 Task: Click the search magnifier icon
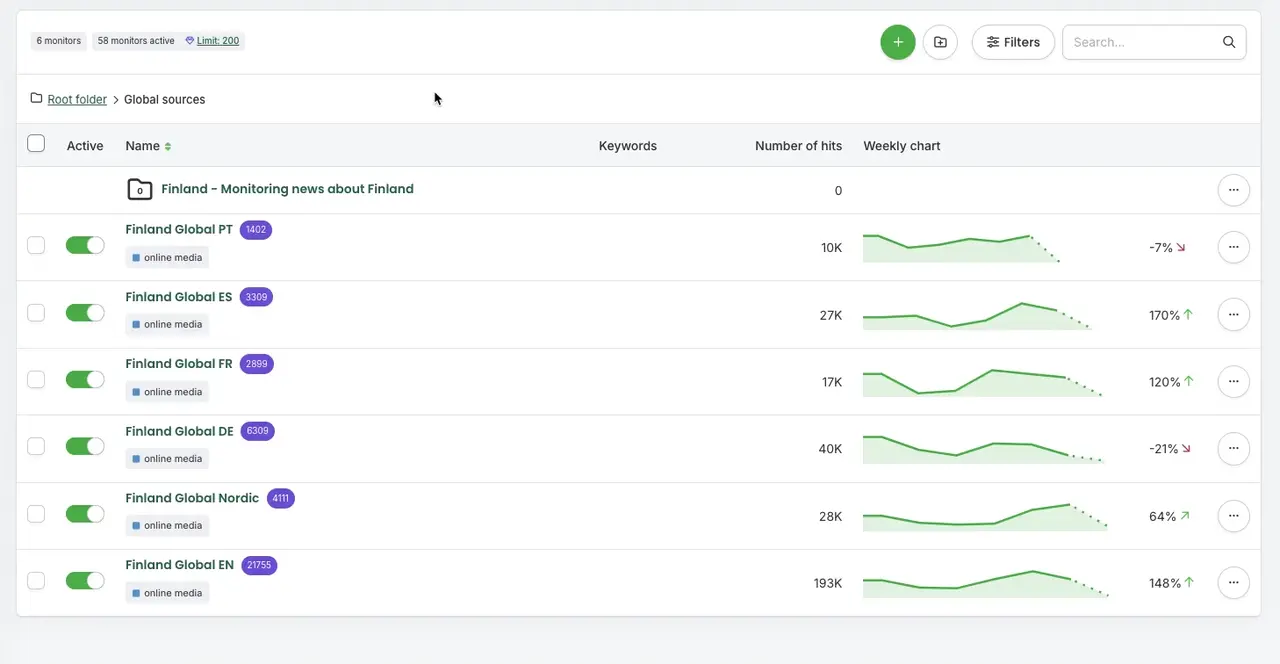click(x=1229, y=42)
